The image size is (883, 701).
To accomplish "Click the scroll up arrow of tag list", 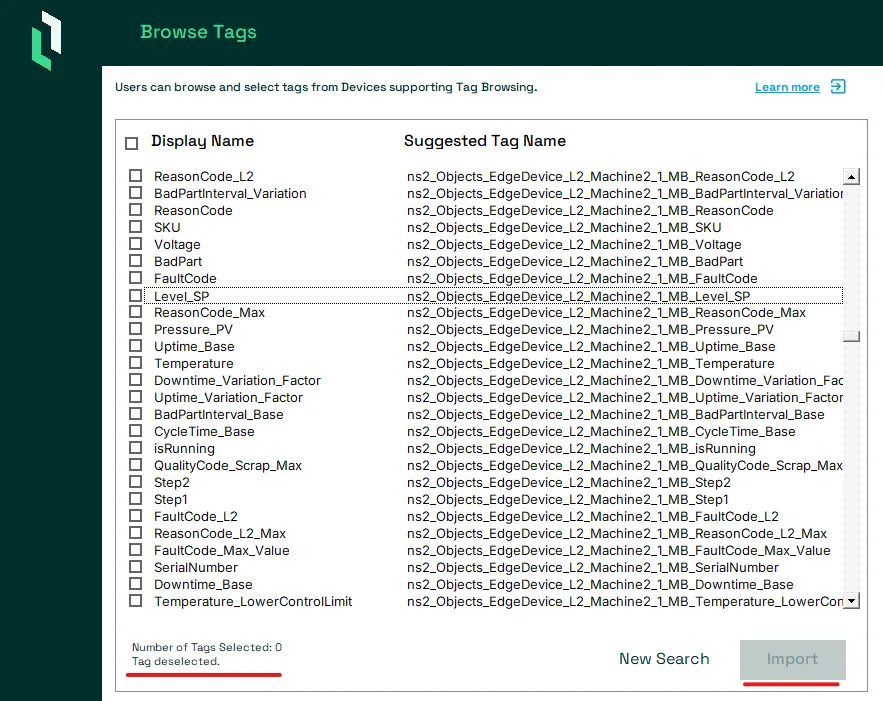I will click(851, 177).
